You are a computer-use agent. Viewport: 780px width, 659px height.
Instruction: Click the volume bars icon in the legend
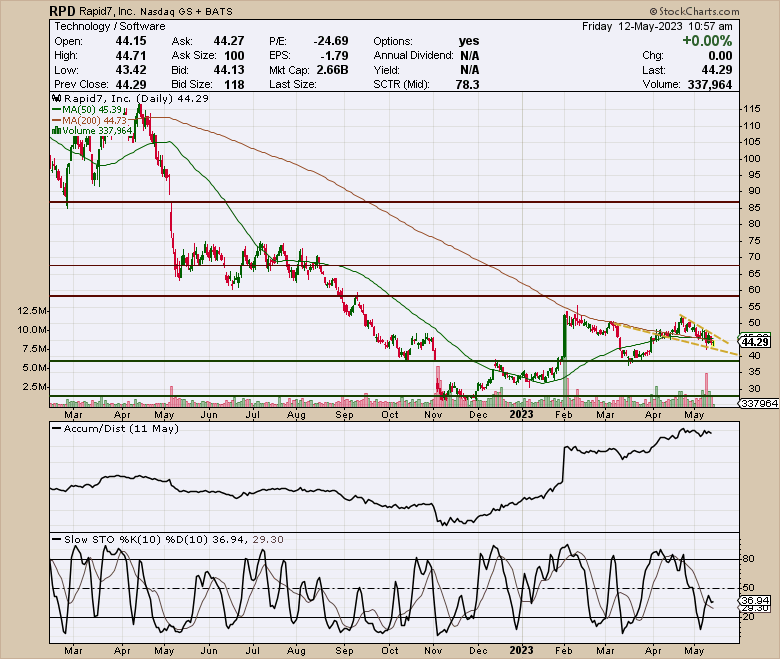(x=57, y=131)
